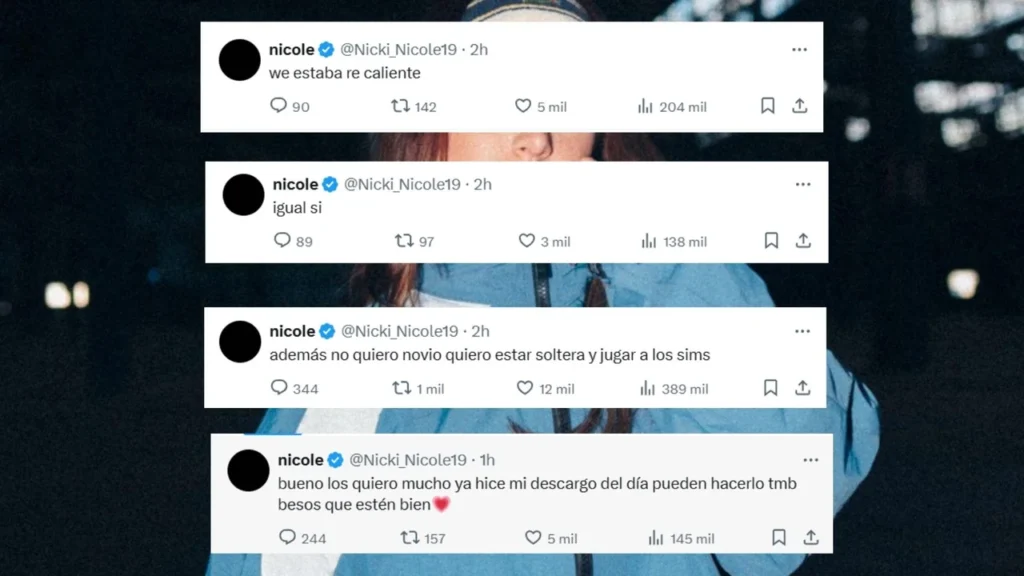This screenshot has height=576, width=1024.
Task: Open more options on the los sims tweet
Action: point(803,332)
